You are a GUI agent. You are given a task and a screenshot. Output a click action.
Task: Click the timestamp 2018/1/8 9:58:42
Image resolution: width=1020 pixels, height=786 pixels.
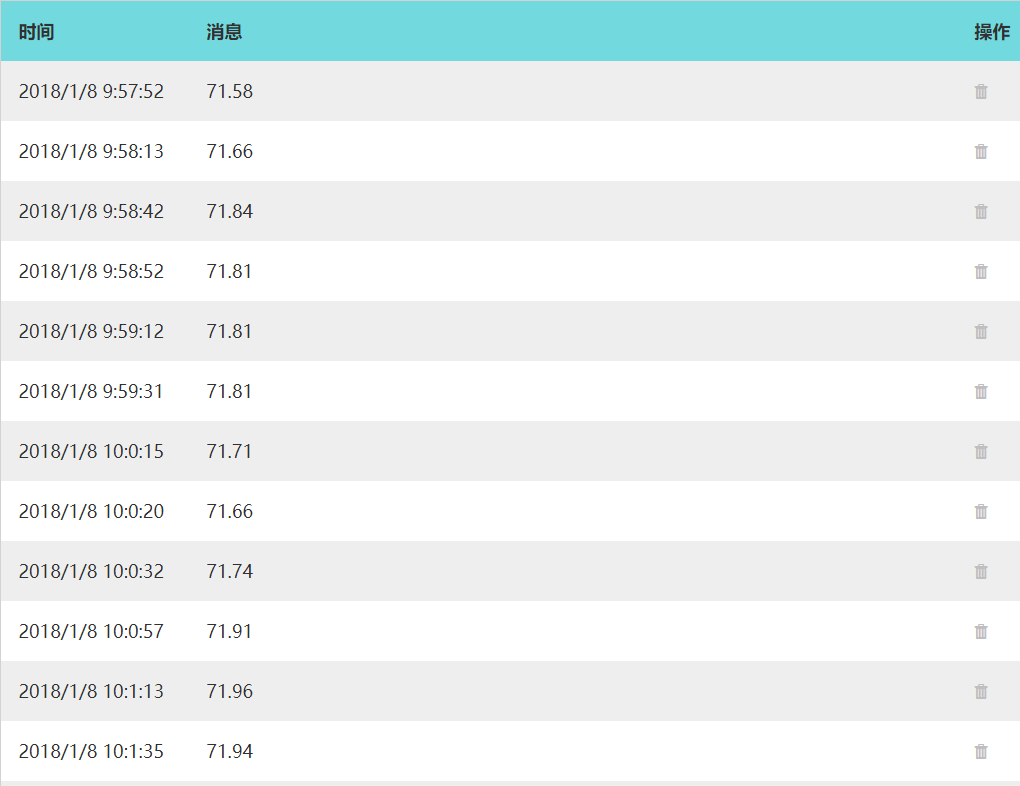click(91, 211)
